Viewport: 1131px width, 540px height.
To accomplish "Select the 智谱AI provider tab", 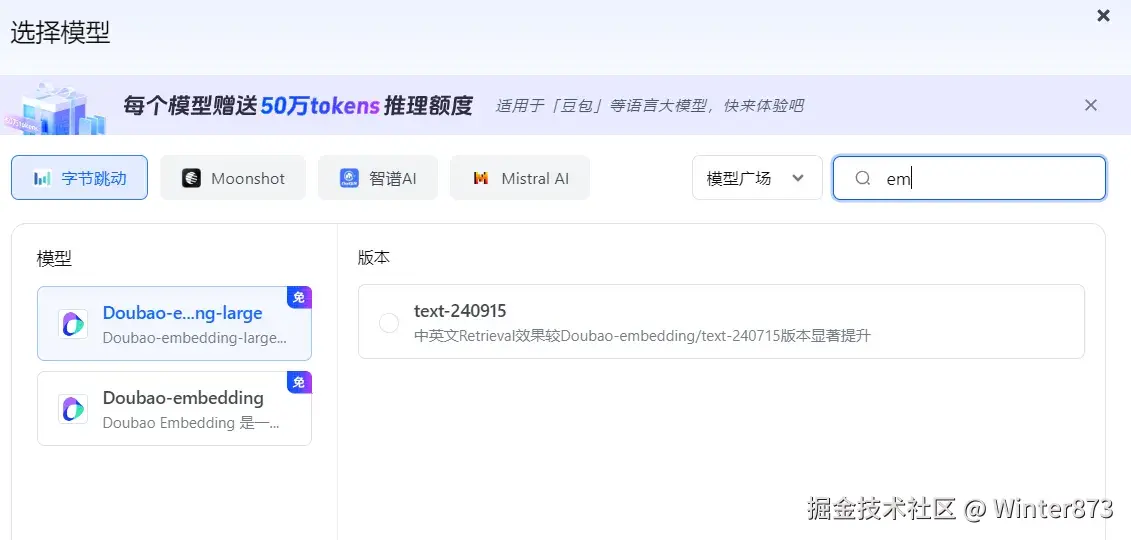I will point(378,178).
